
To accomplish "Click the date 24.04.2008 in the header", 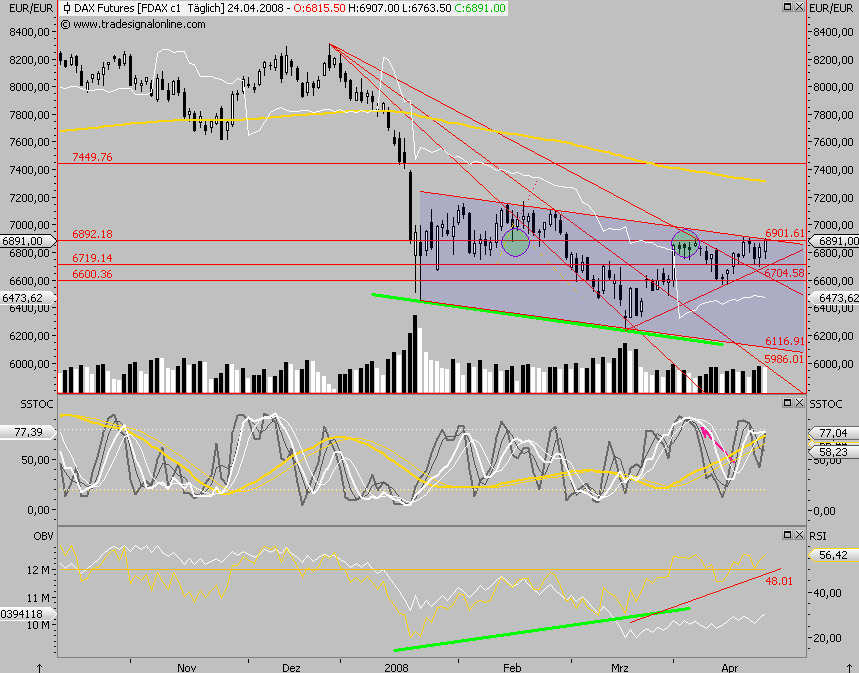I will [x=255, y=8].
